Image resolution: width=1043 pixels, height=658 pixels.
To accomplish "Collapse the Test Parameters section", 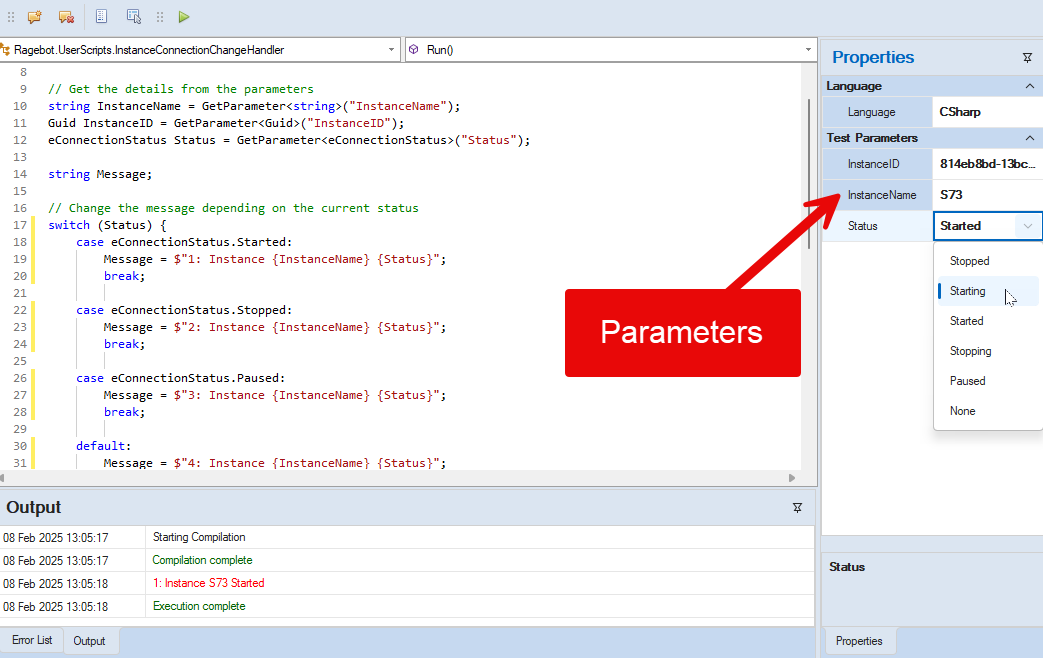I will click(1030, 138).
